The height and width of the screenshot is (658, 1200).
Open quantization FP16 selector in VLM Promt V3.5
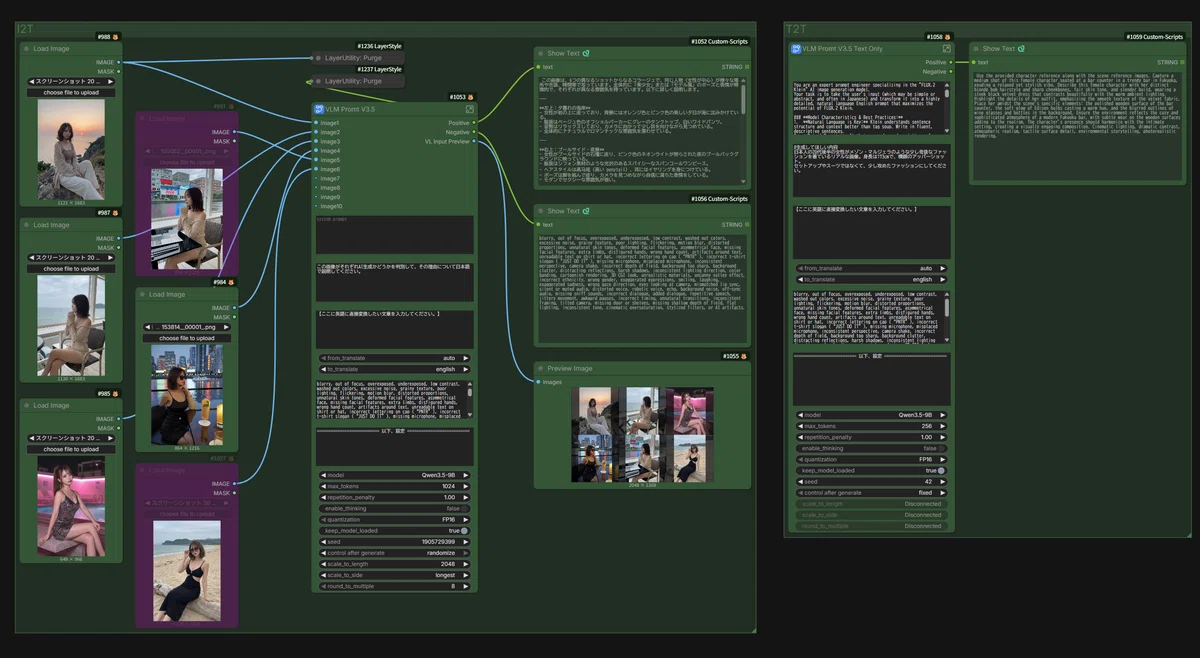[394, 519]
